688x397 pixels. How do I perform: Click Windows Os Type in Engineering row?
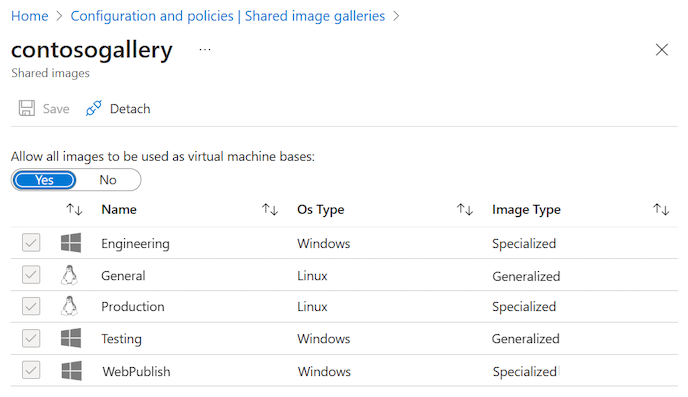(324, 243)
